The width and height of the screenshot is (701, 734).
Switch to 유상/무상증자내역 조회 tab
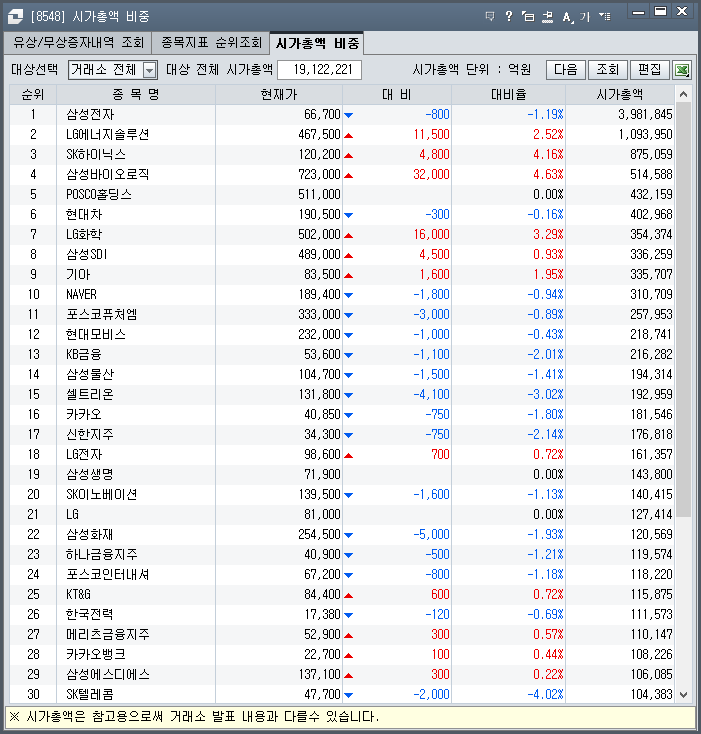[x=78, y=43]
